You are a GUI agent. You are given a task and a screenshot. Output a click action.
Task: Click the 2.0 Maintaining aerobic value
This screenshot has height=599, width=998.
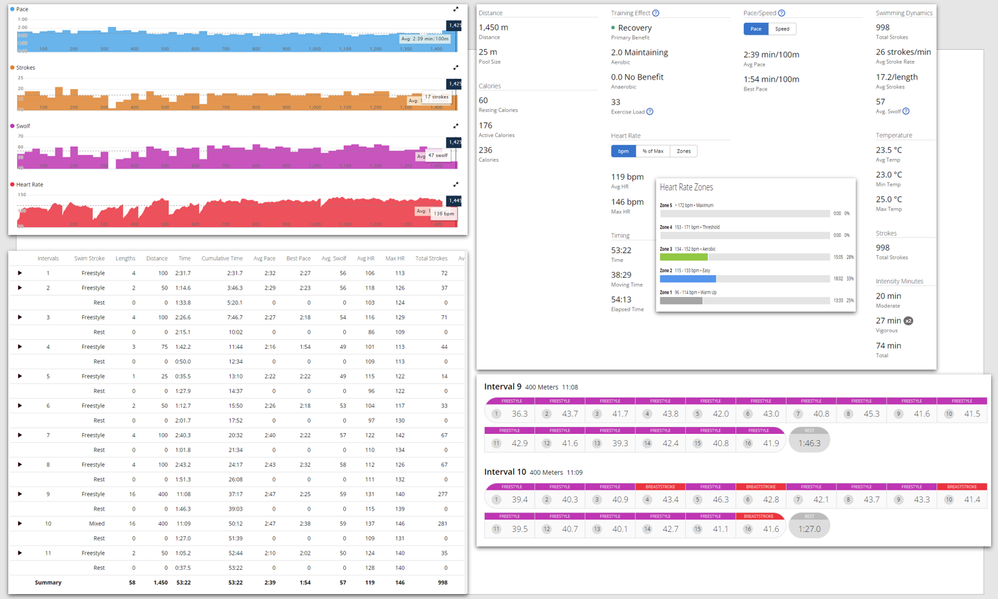[x=640, y=52]
